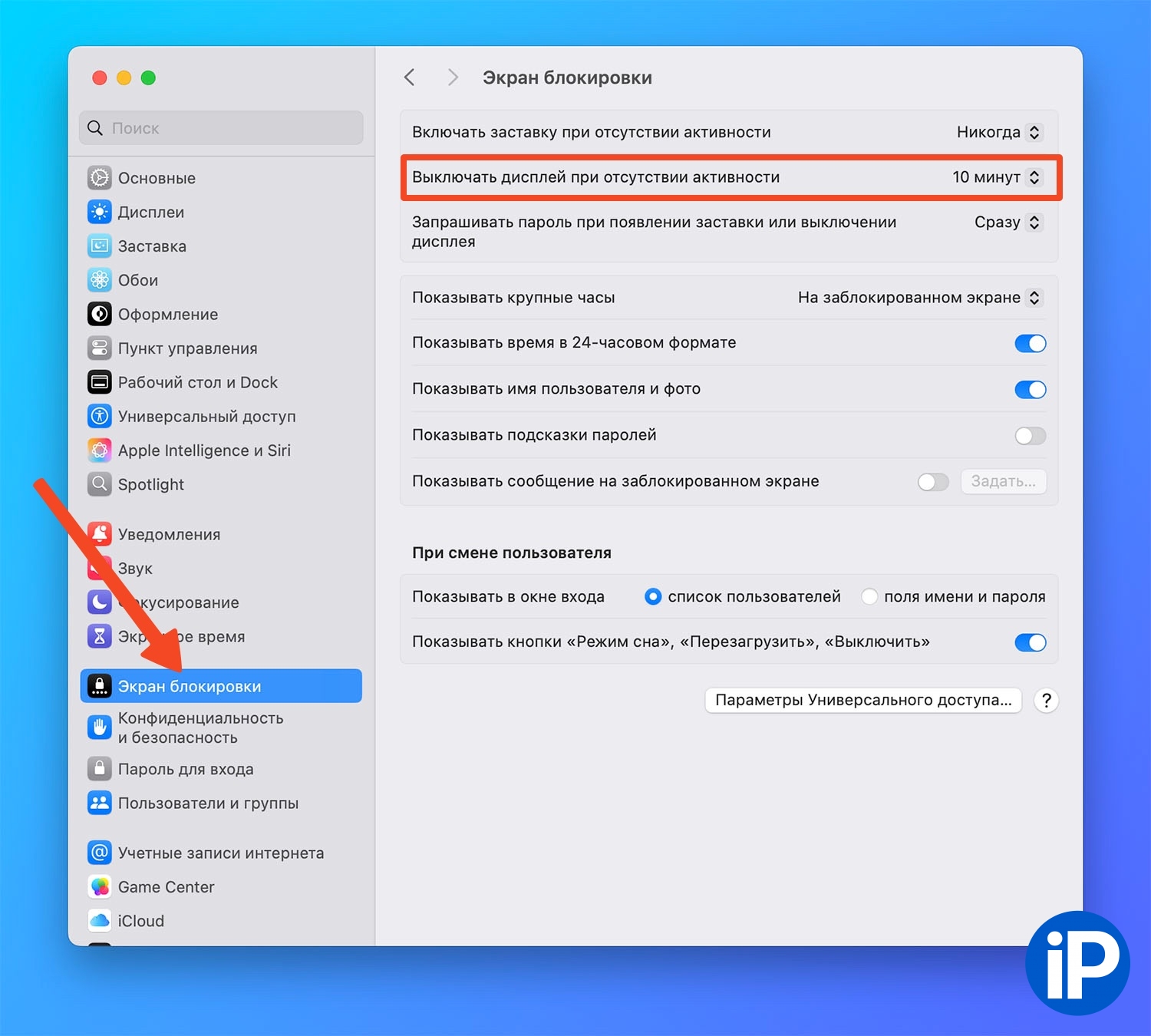Select the поля имени и пароля radio button
Image resolution: width=1151 pixels, height=1036 pixels.
869,596
